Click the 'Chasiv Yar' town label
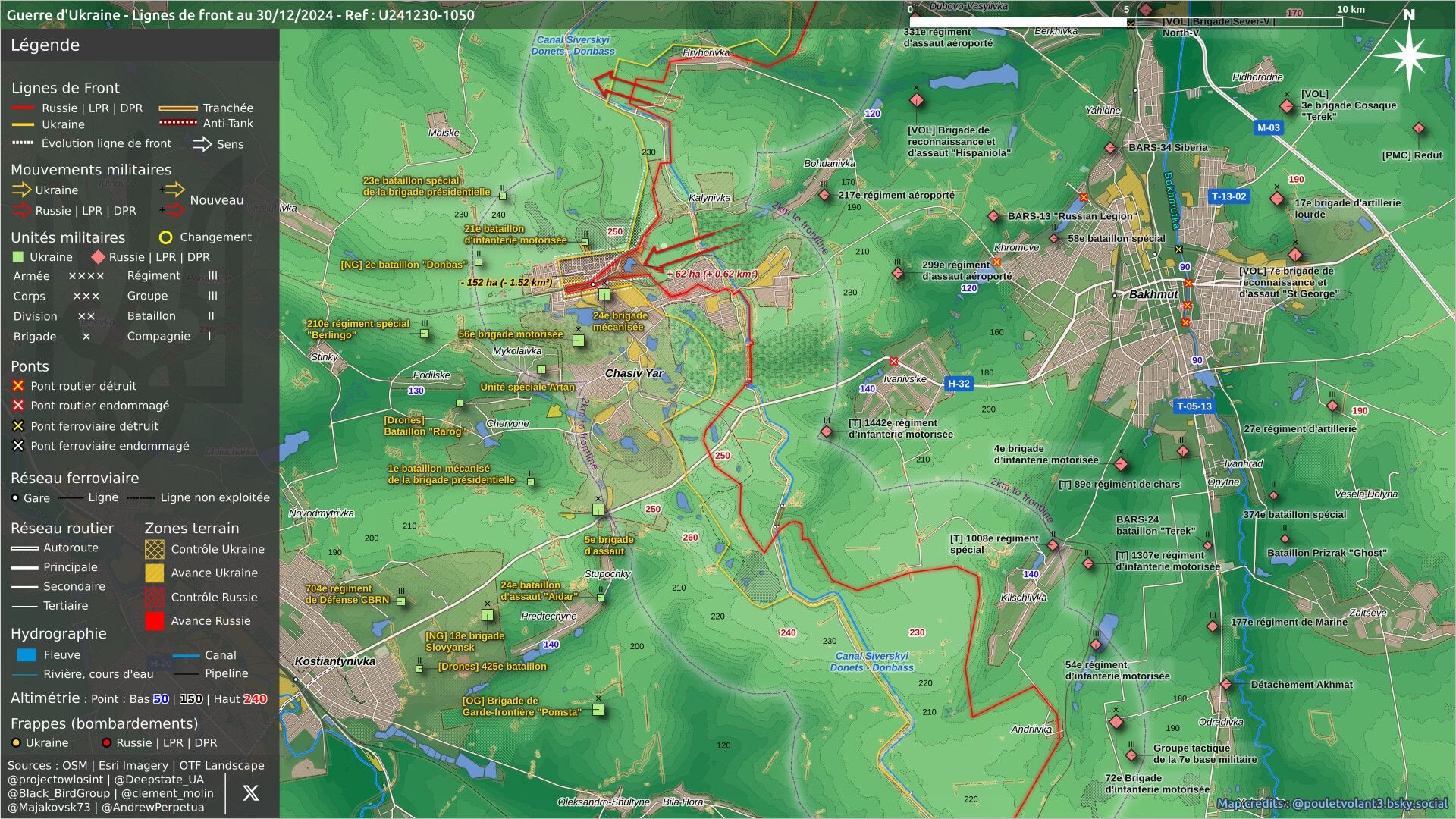 (634, 373)
